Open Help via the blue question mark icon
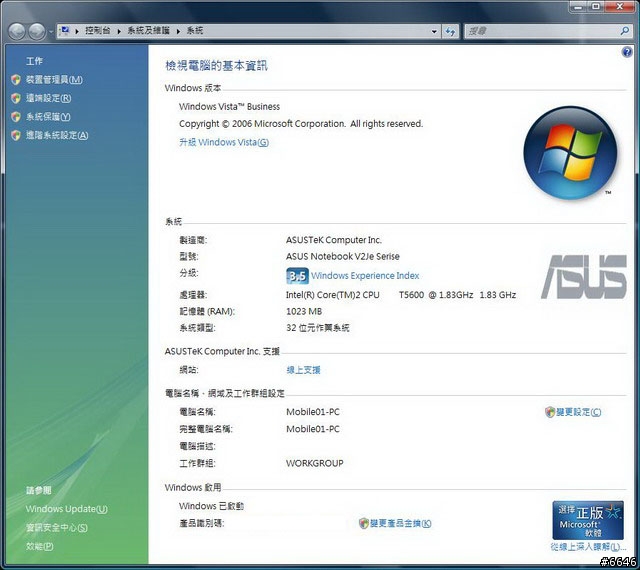Screen dimensions: 640x570 (x=627, y=52)
